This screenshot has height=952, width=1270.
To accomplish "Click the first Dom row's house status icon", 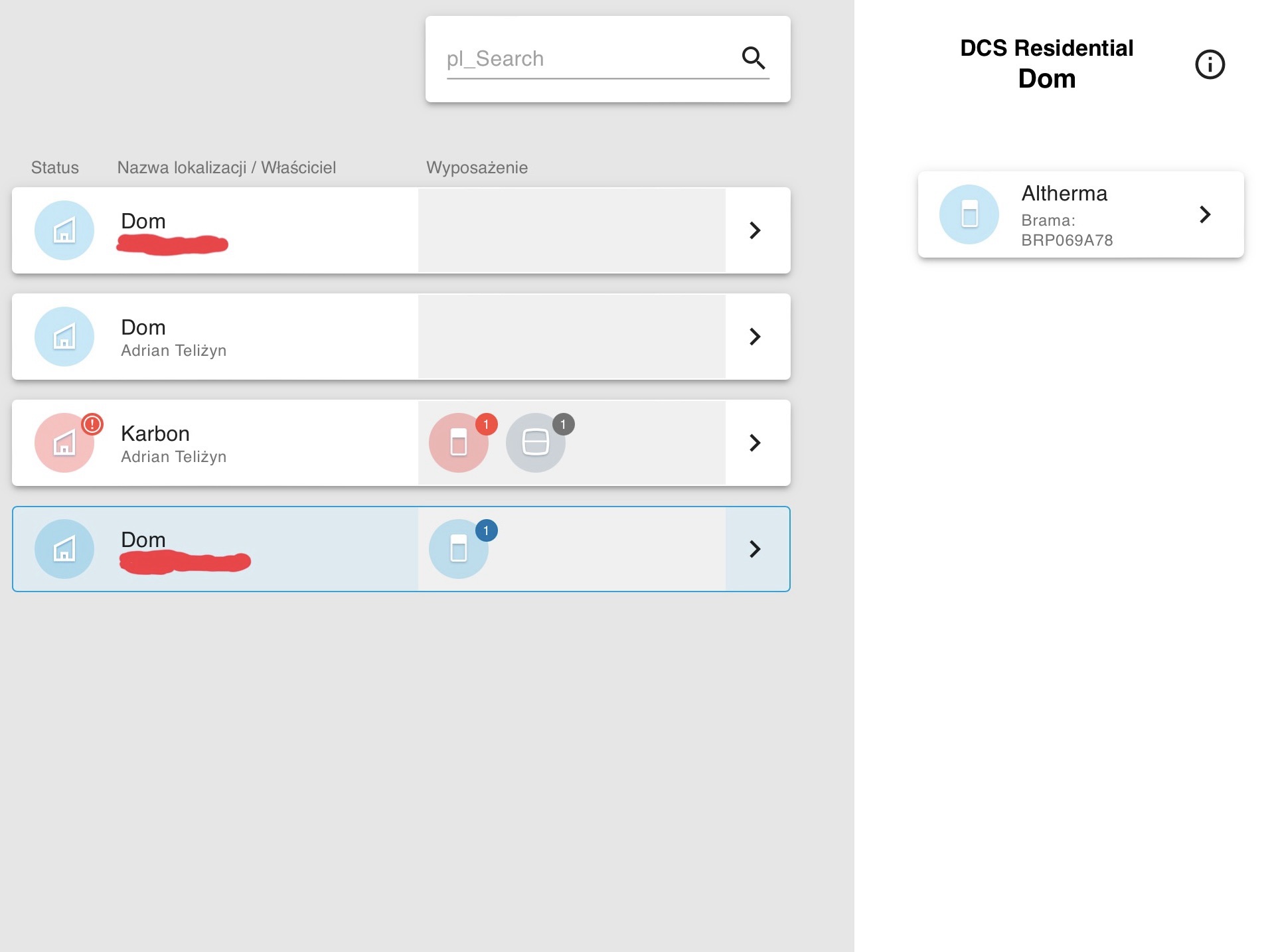I will (x=64, y=230).
